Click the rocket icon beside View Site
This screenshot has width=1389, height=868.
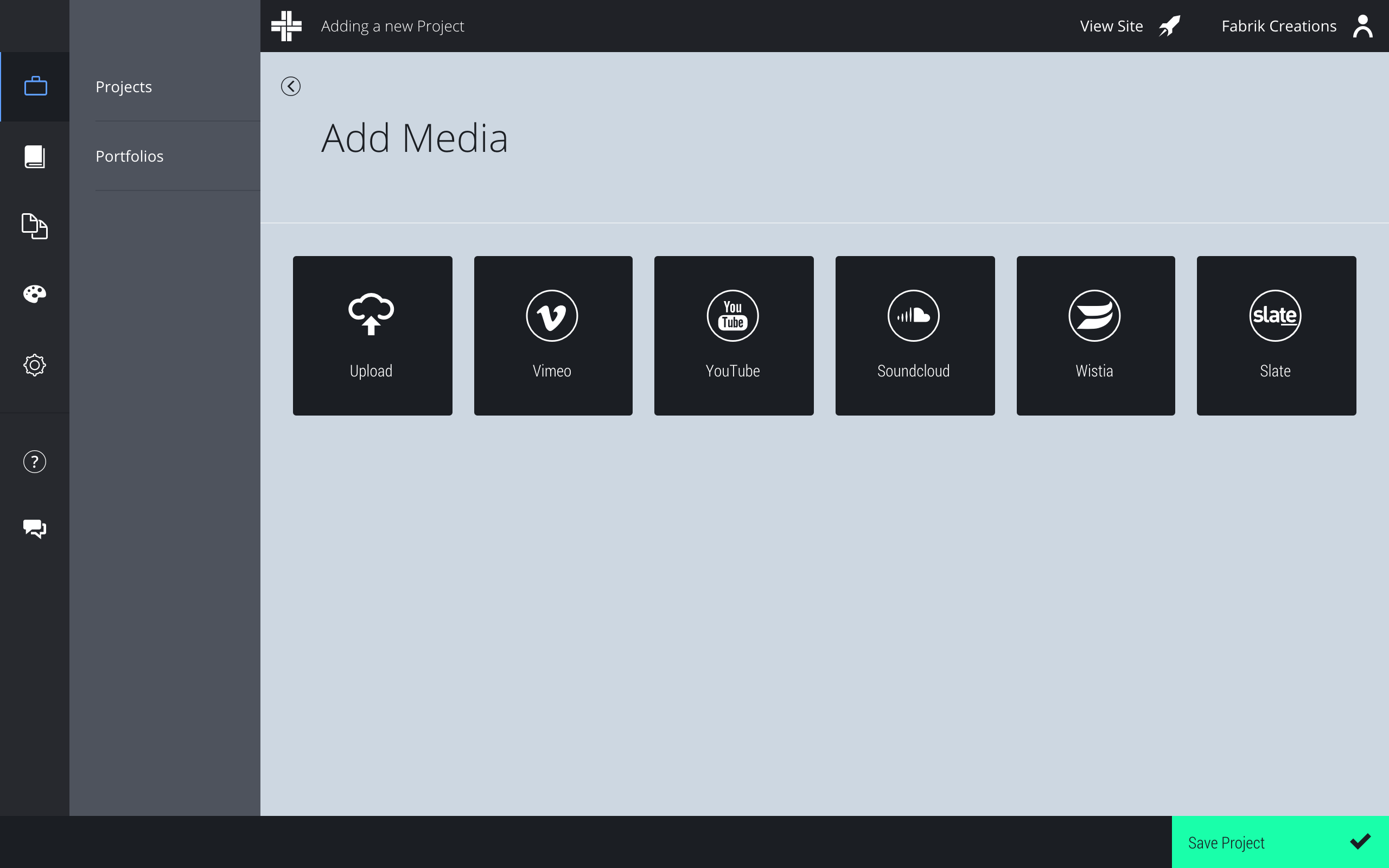(x=1169, y=26)
